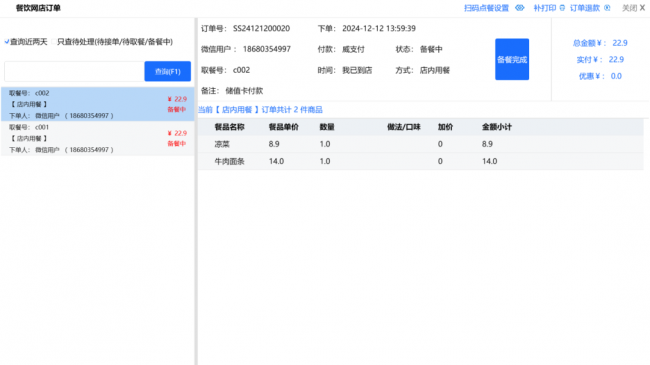
Task: Click the reprint printer icon
Action: click(x=562, y=8)
